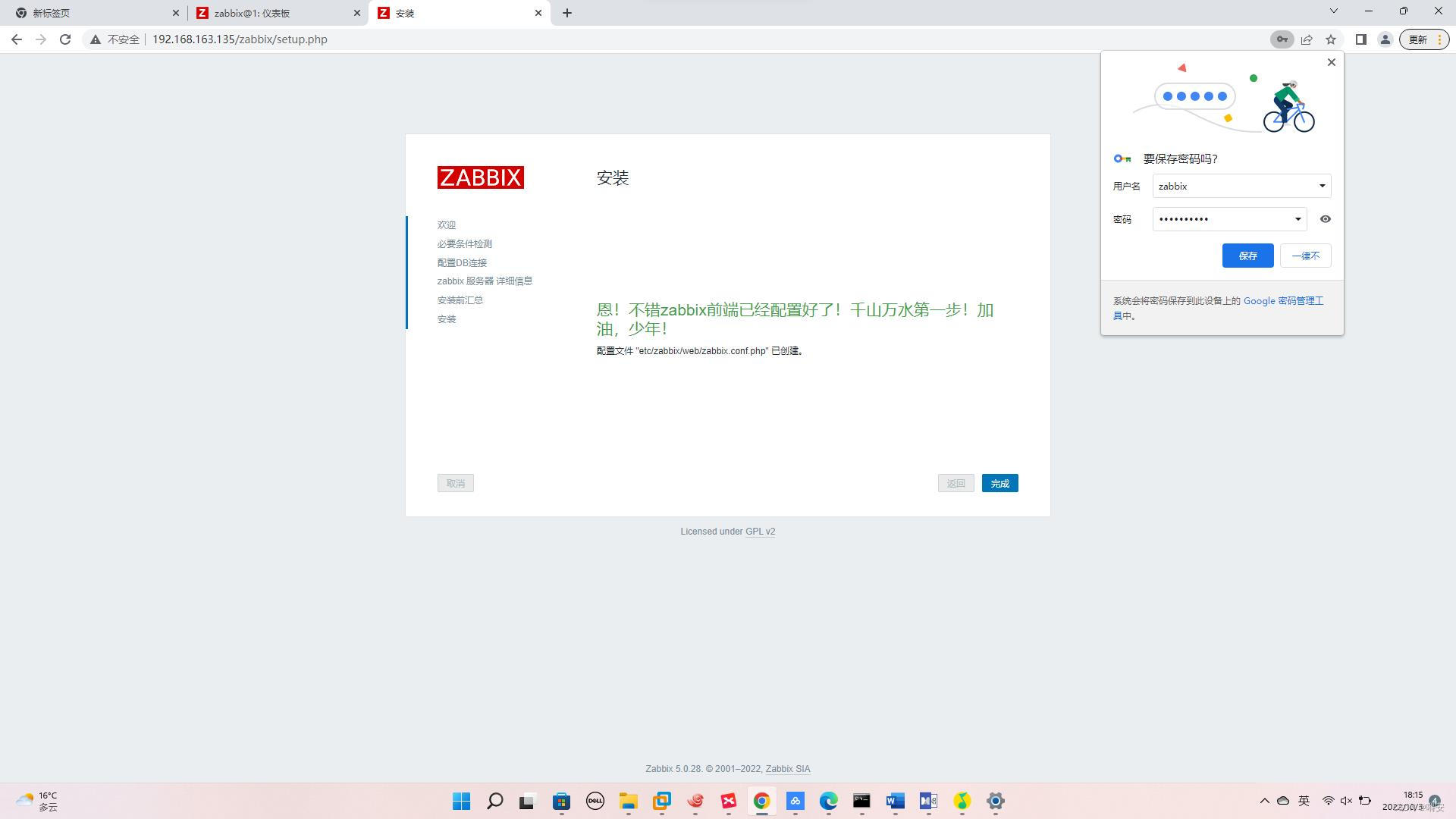Open a new tab with plus icon
The width and height of the screenshot is (1456, 819).
coord(567,13)
